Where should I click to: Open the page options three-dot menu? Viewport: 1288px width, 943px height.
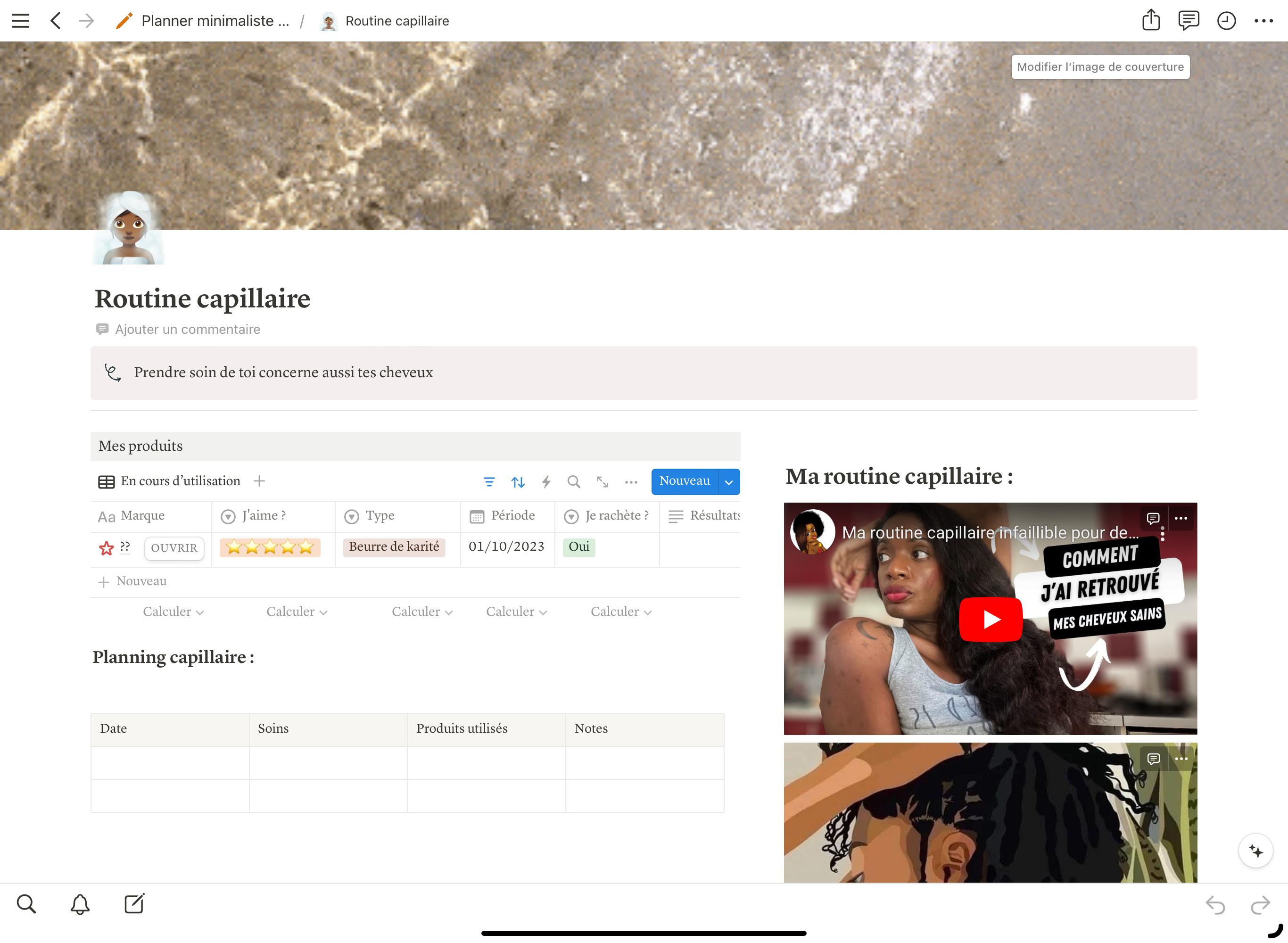click(x=1263, y=21)
